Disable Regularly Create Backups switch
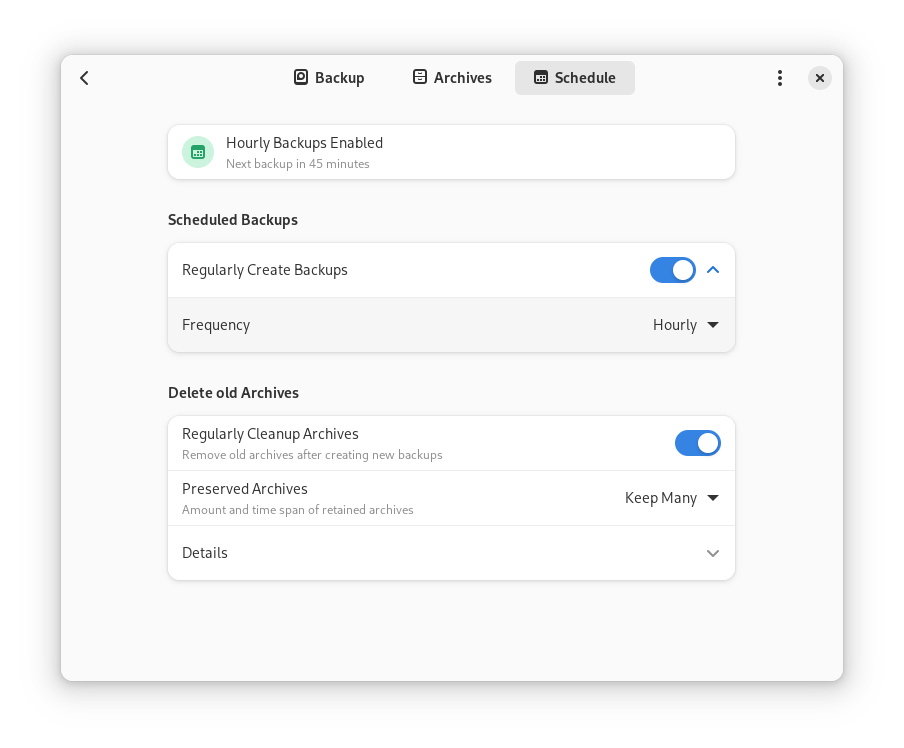 tap(672, 270)
